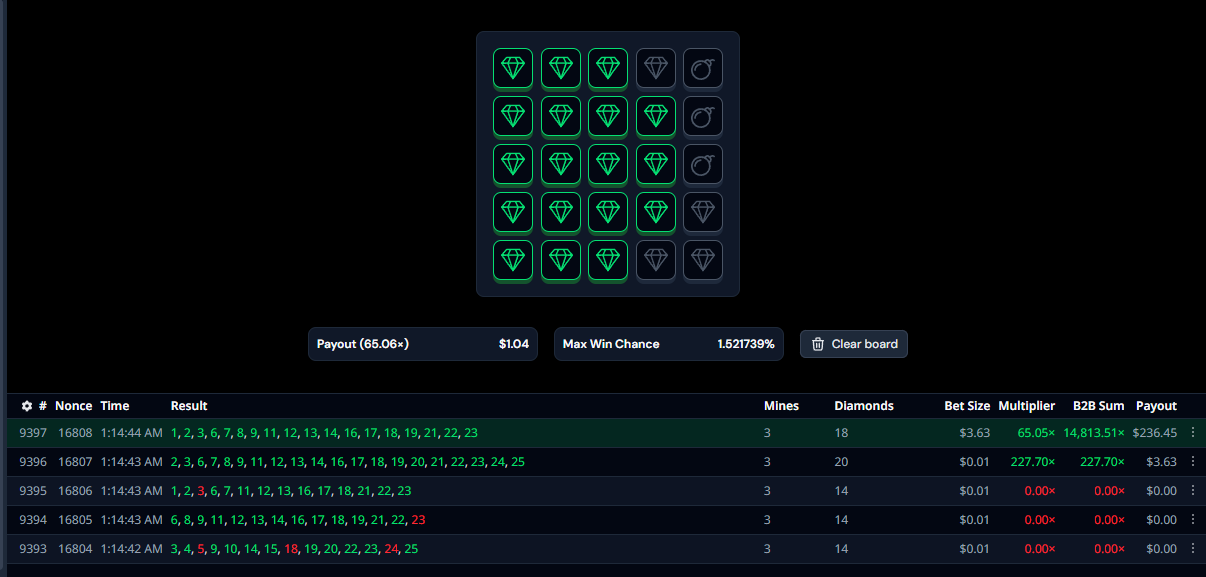1206x577 pixels.
Task: Toggle the center diamond tile of the grid
Action: (x=608, y=164)
